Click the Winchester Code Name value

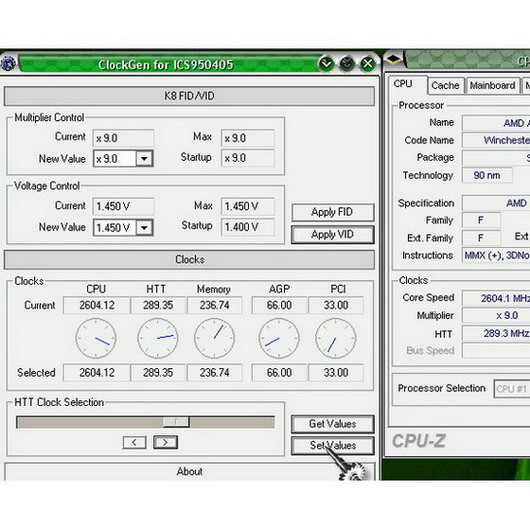496,140
